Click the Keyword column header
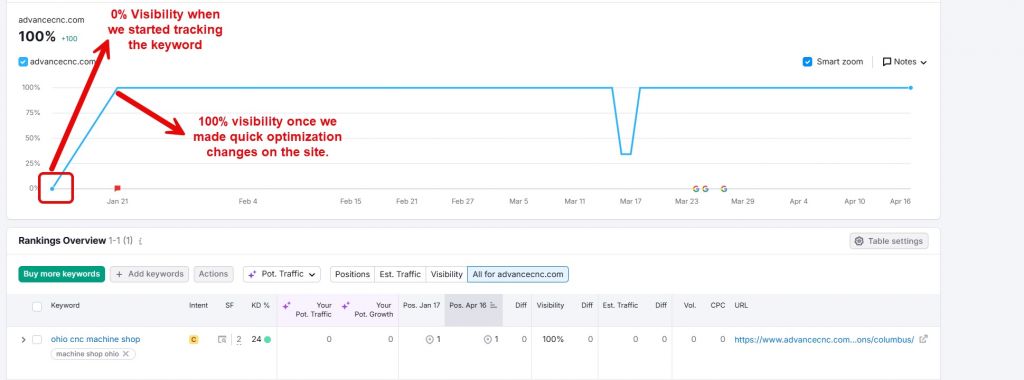This screenshot has width=1024, height=380. [65, 305]
